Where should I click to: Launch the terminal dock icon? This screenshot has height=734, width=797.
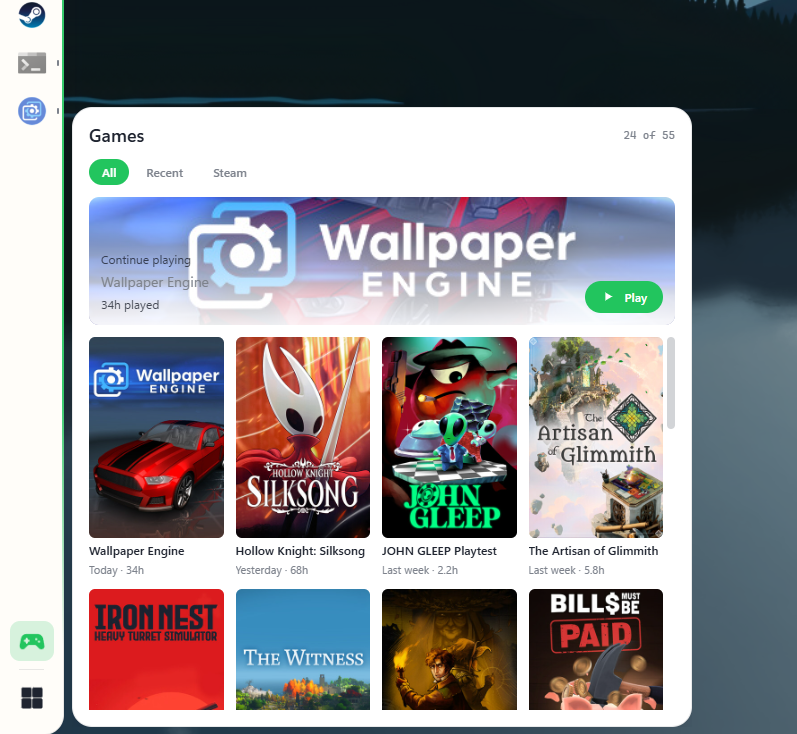click(32, 63)
